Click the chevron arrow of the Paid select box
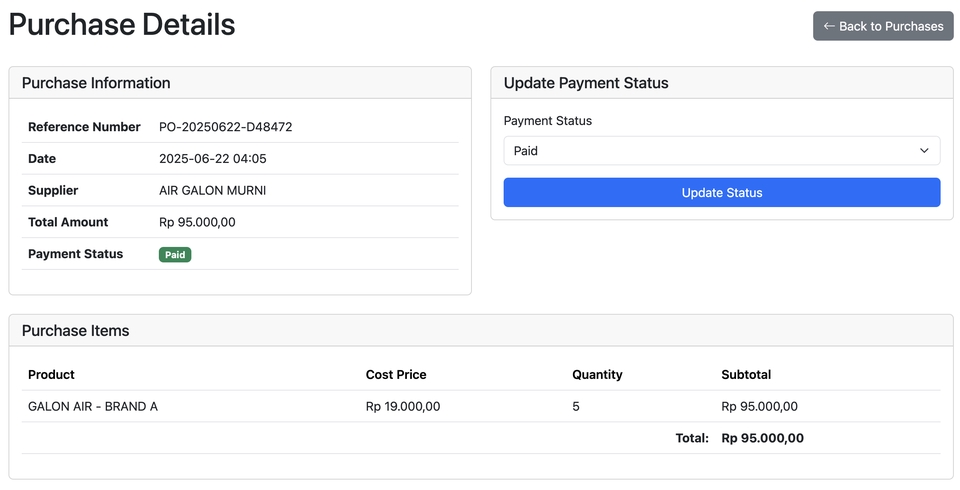960x490 pixels. pos(923,151)
